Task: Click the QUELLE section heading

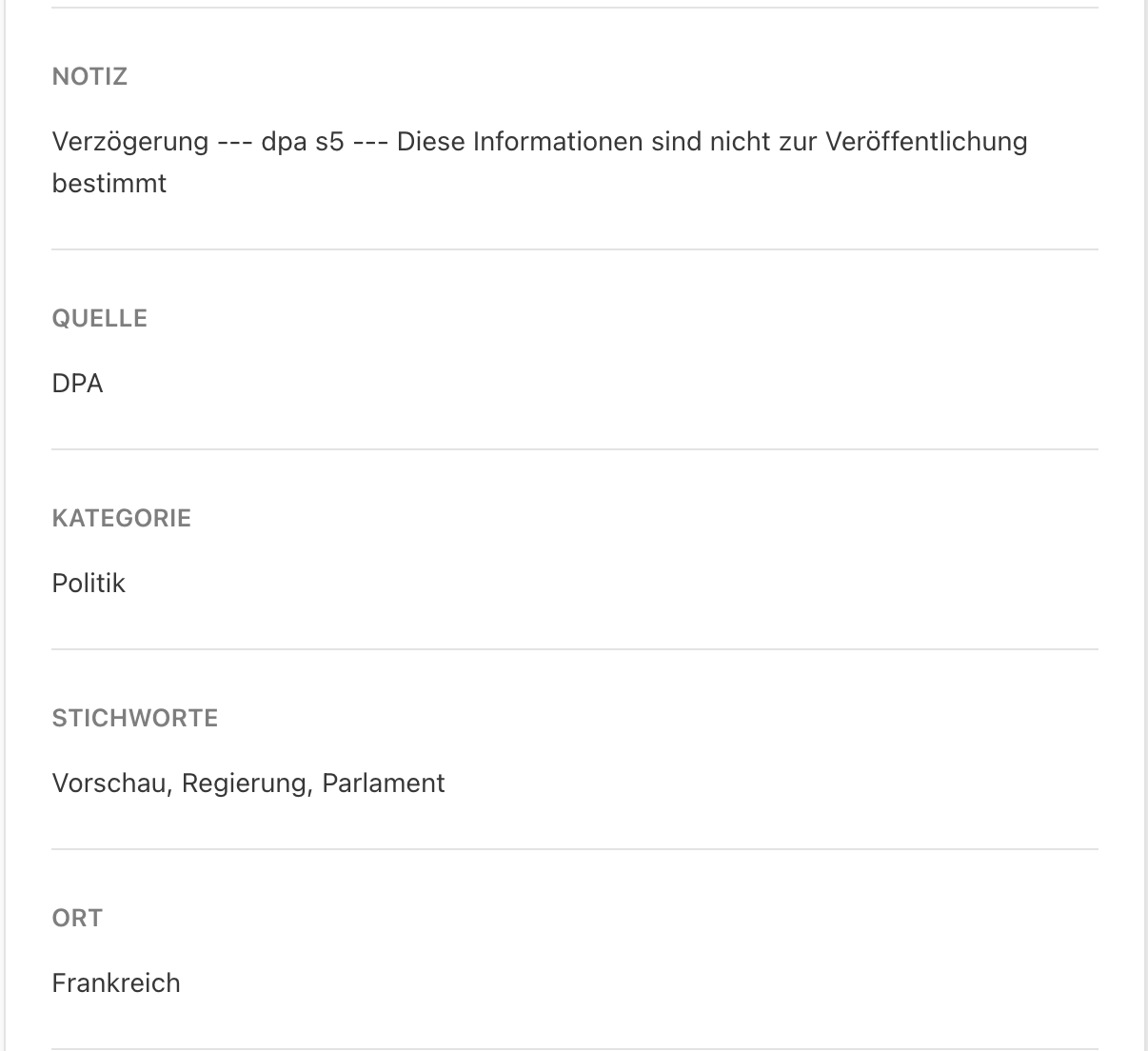Action: 99,318
